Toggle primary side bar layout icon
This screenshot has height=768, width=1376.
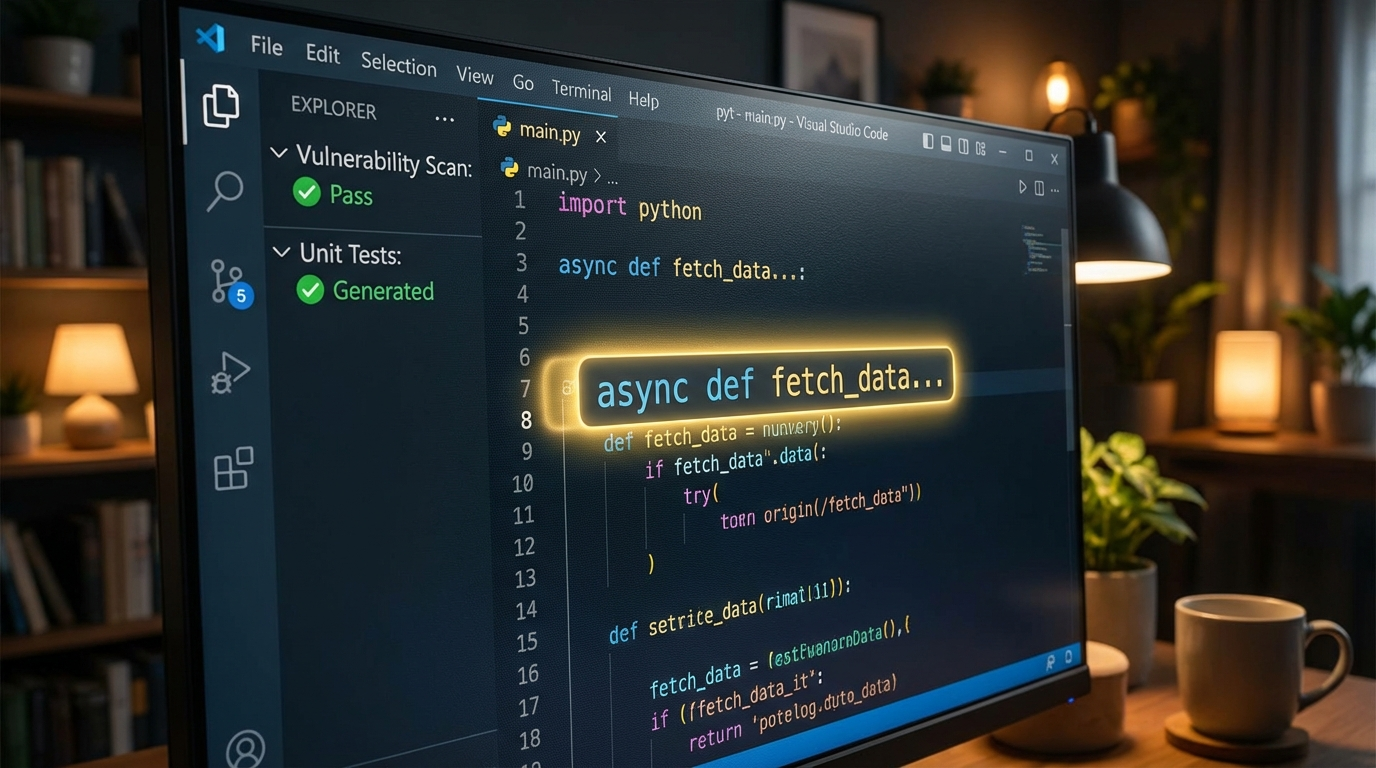(928, 143)
